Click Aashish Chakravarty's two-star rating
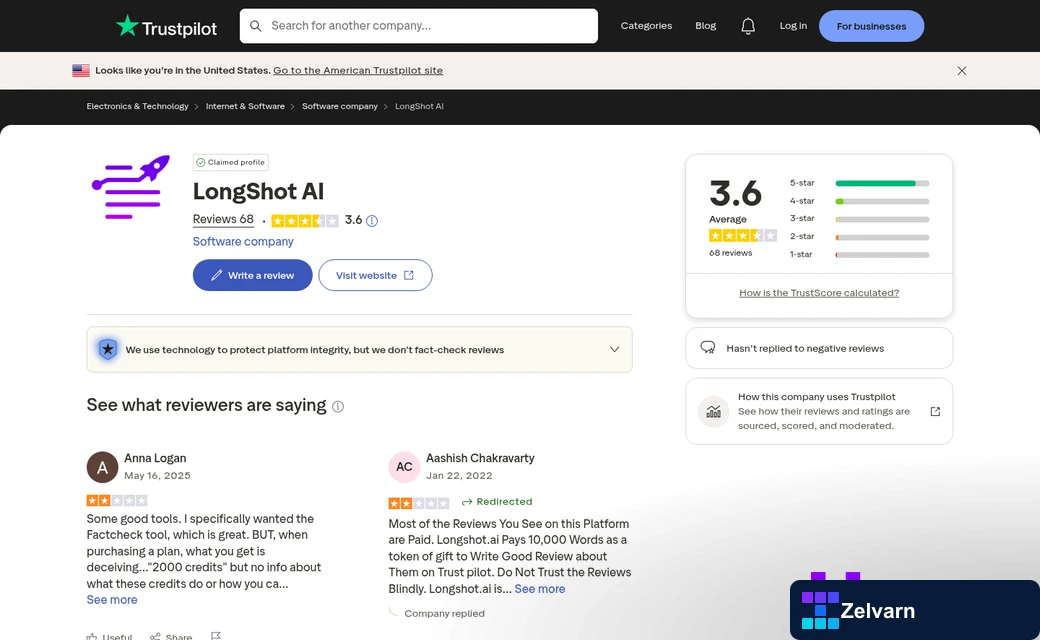 coord(419,503)
